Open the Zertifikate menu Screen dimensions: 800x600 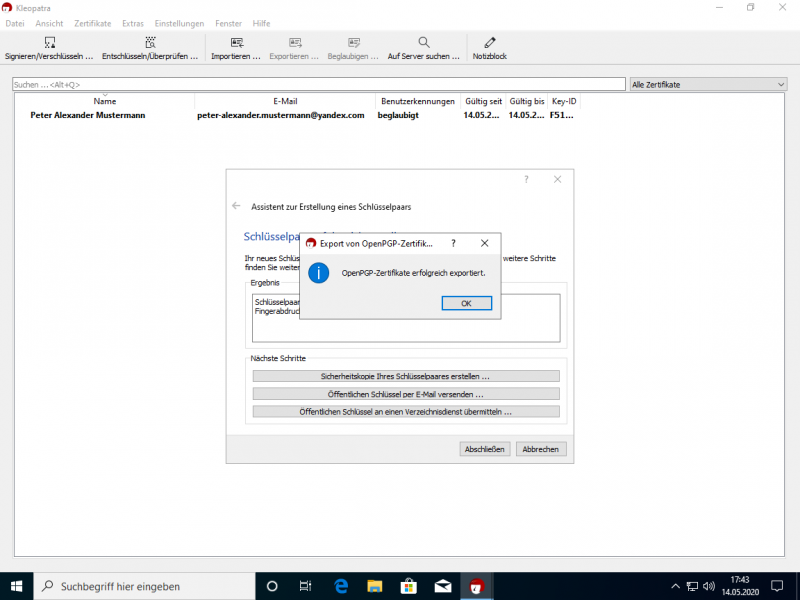click(92, 23)
